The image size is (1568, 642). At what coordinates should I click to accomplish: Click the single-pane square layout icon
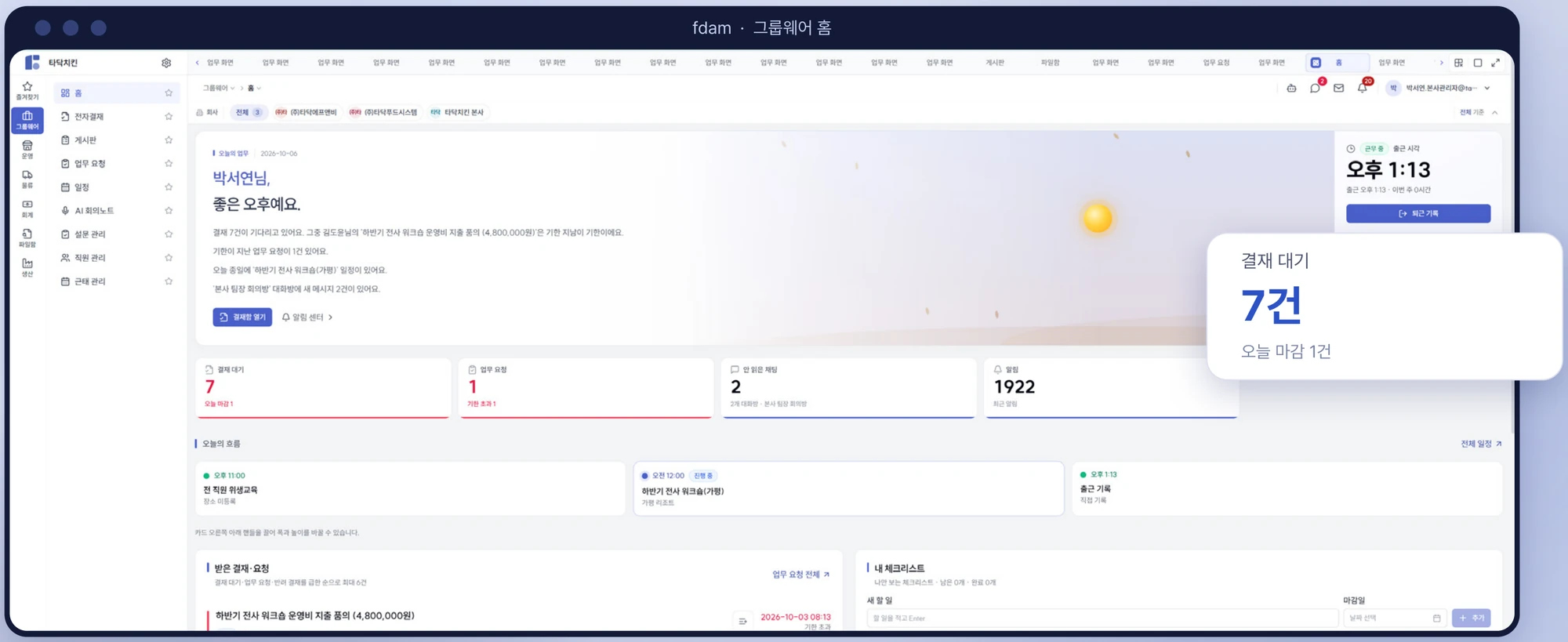[1477, 63]
